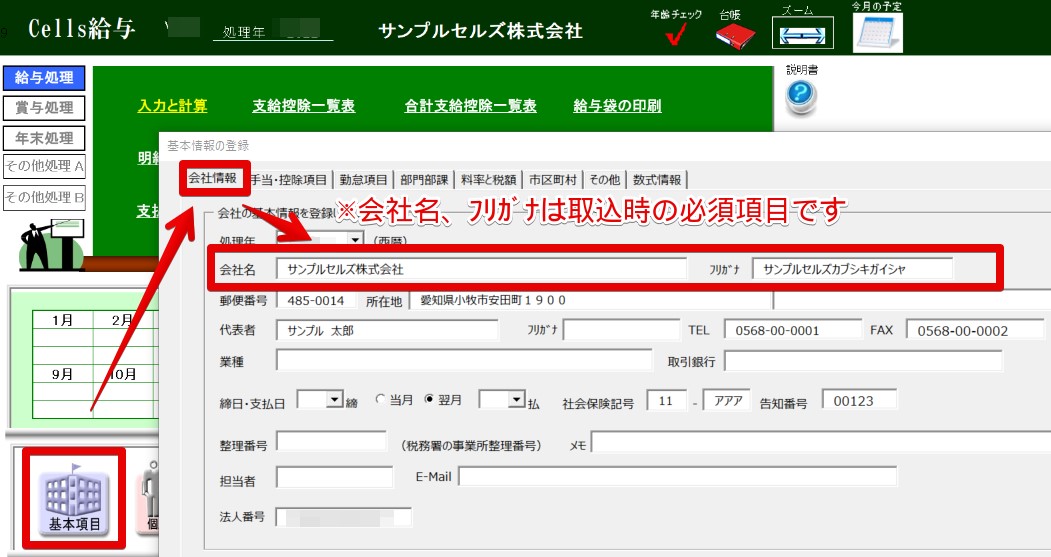This screenshot has height=557, width=1051.
Task: Click the 業種 input field
Action: coord(464,361)
